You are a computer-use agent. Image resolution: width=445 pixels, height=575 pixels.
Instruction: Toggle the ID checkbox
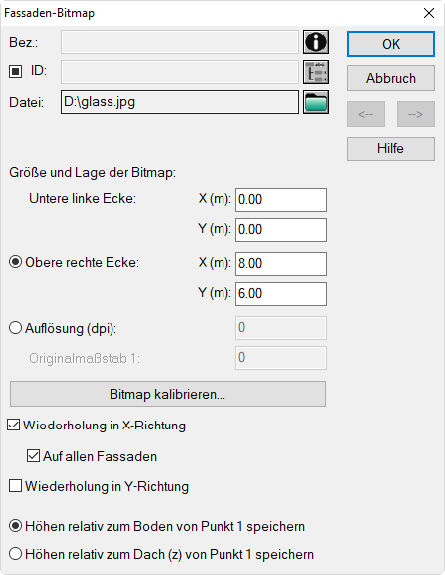coord(15,71)
